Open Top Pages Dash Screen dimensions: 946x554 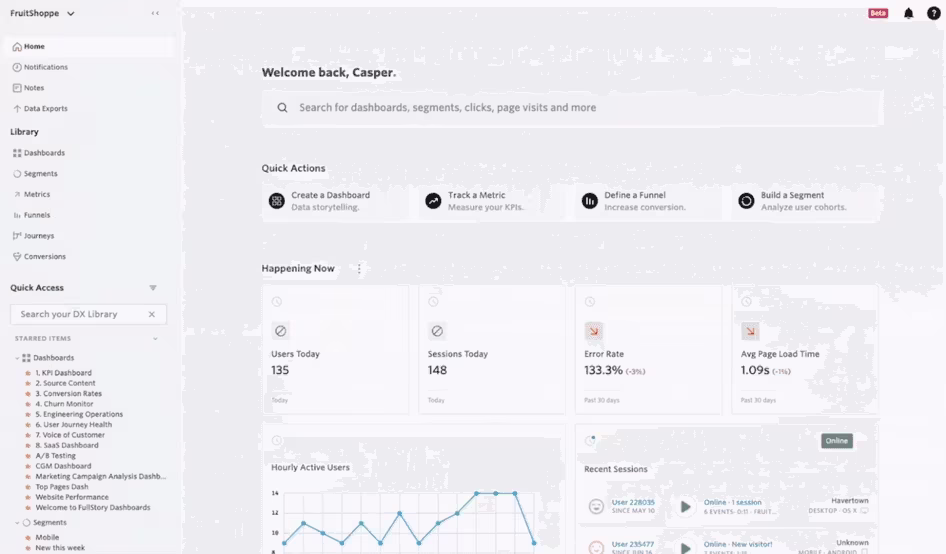pos(62,486)
